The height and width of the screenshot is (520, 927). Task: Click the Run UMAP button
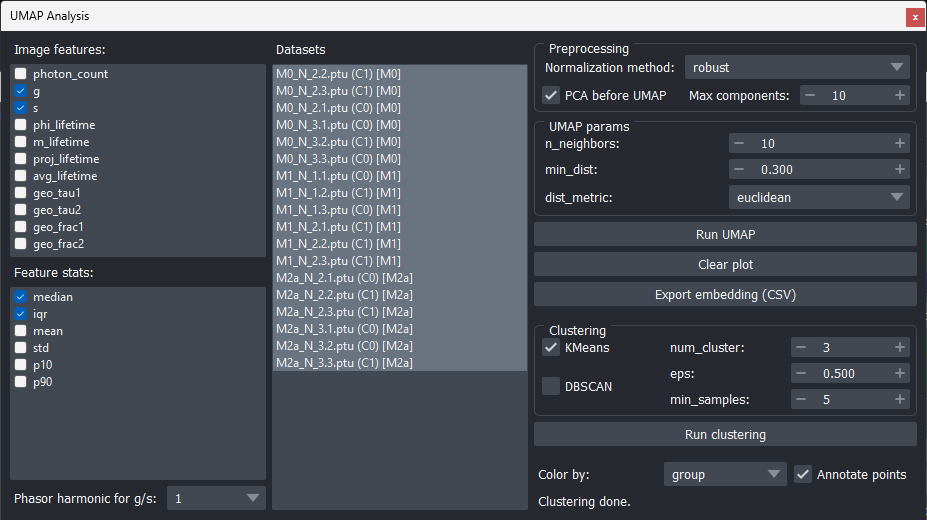(725, 235)
